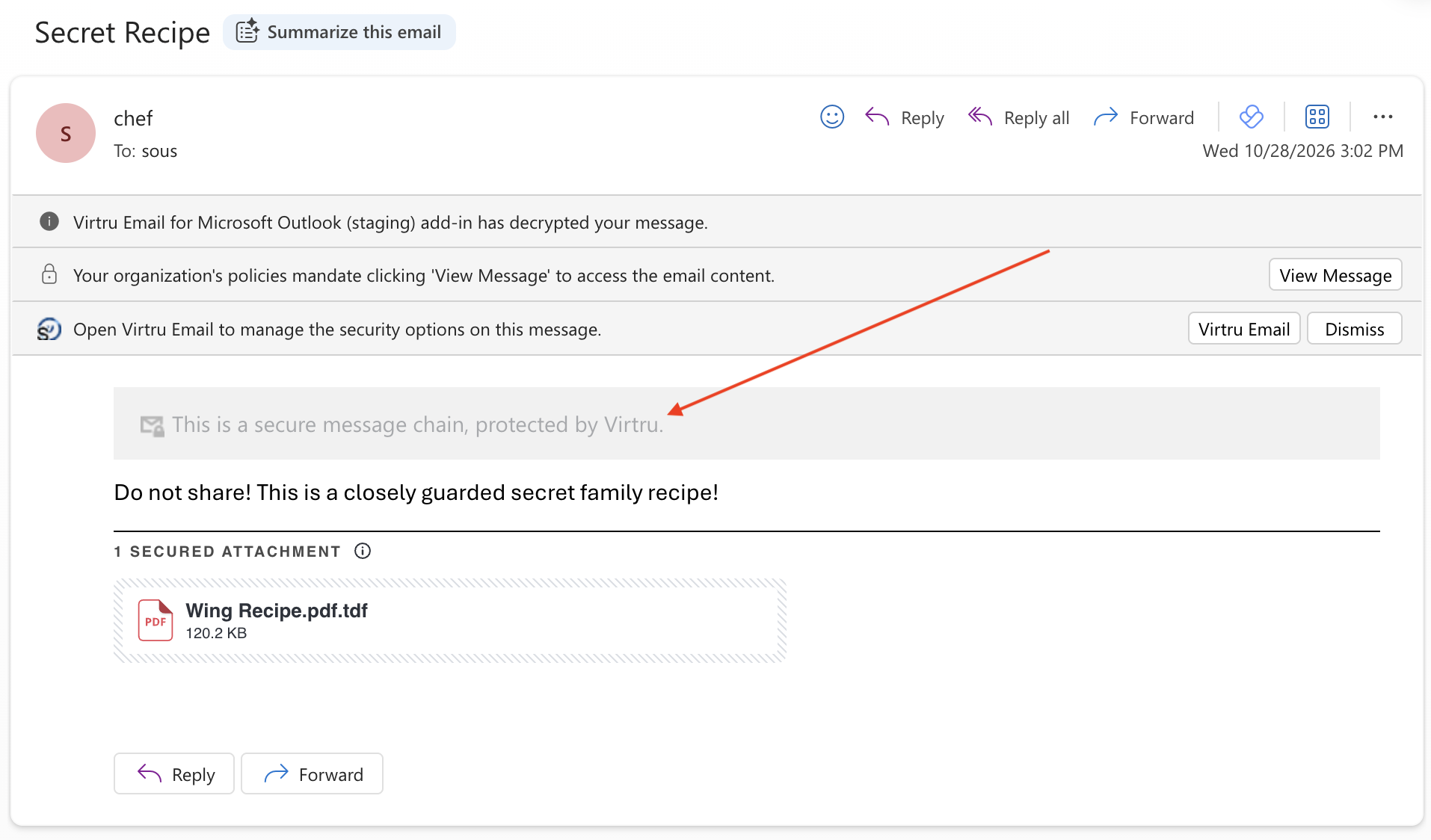
Task: Open the Virtru add-in diamond icon
Action: (x=1251, y=117)
